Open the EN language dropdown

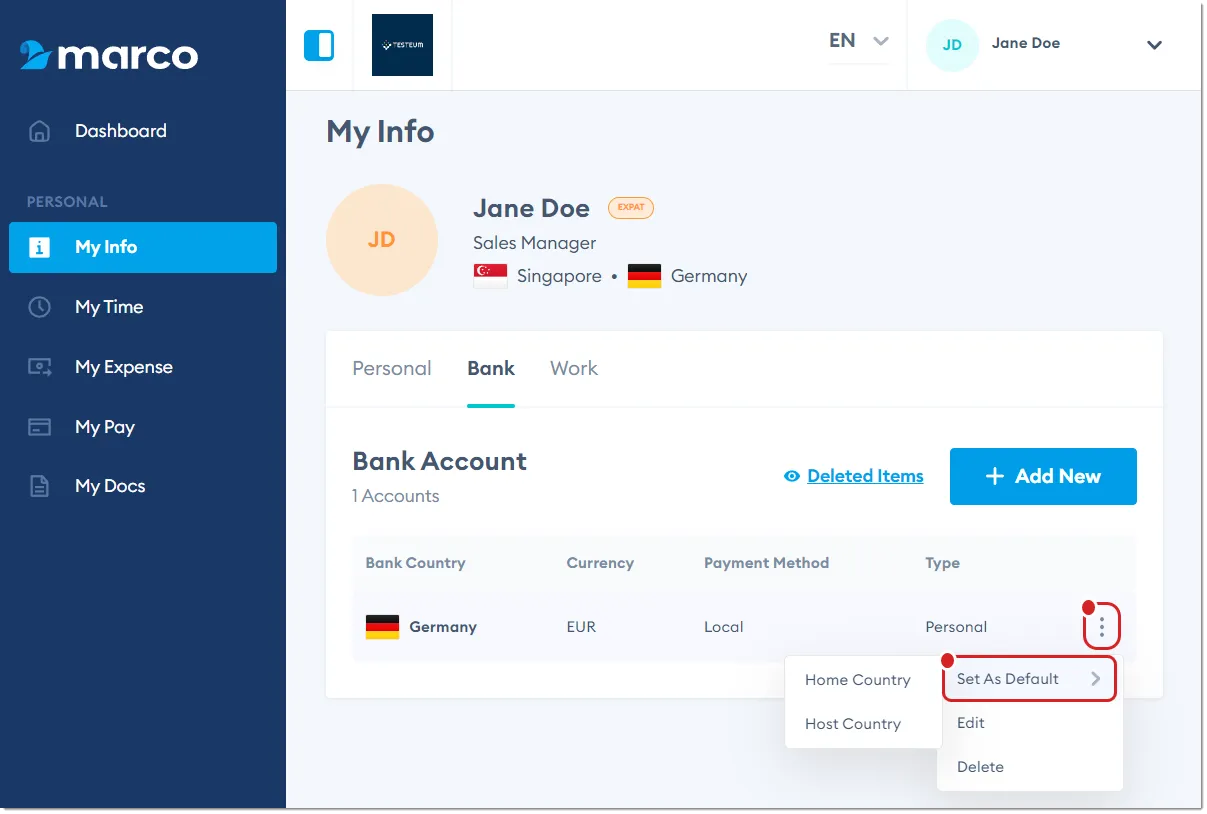[x=858, y=41]
